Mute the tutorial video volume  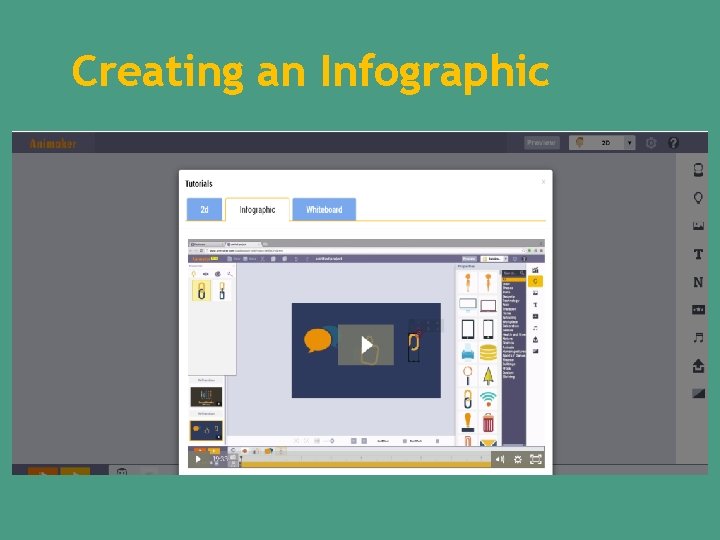(500, 459)
